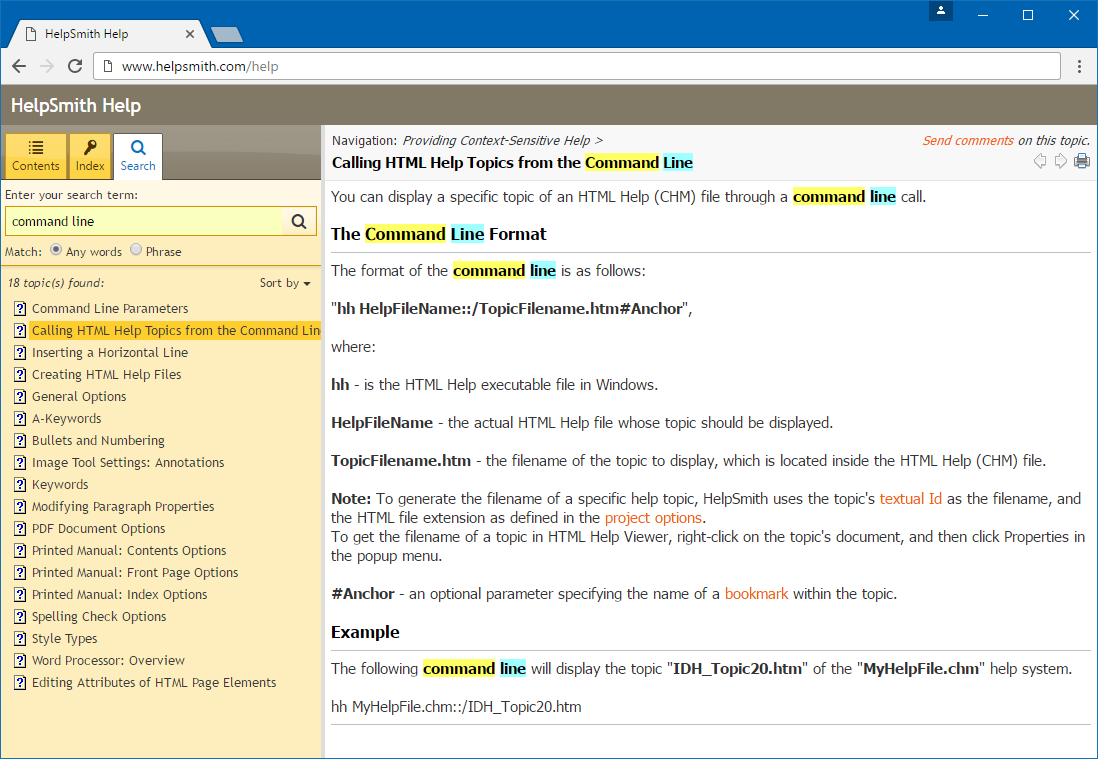Click the magnifier search button

299,221
